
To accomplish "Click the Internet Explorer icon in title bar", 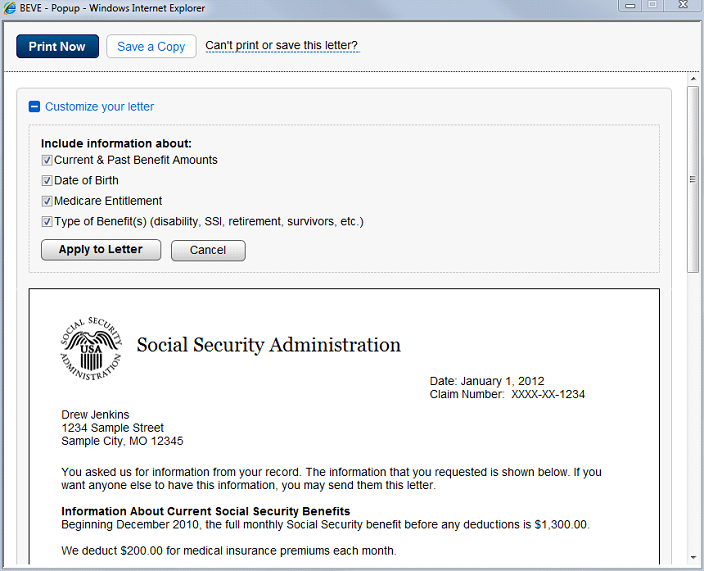I will click(x=10, y=8).
